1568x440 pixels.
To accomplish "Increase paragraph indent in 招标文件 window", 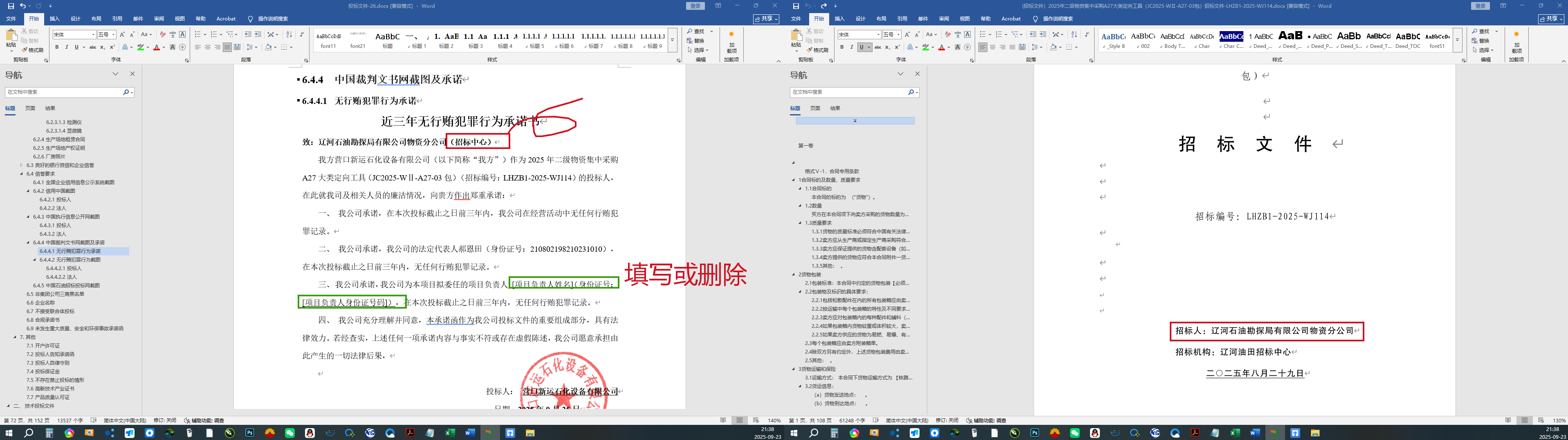I will [1043, 35].
